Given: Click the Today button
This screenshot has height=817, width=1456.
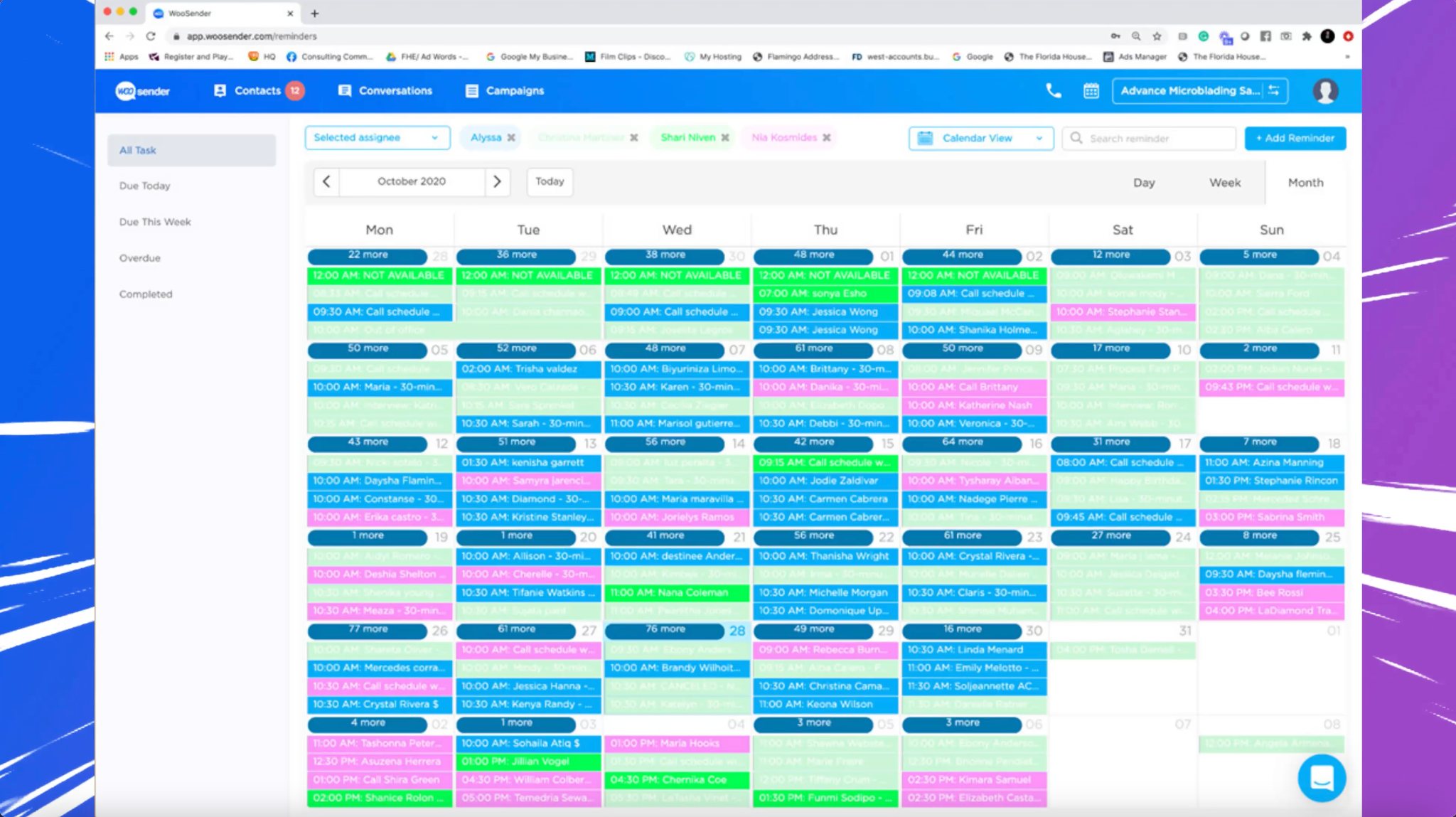Looking at the screenshot, I should point(550,181).
